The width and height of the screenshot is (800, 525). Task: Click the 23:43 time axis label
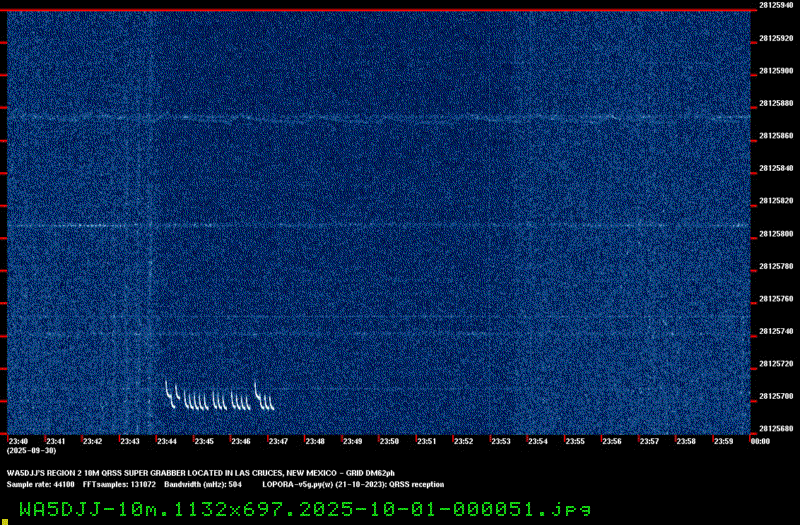click(130, 441)
